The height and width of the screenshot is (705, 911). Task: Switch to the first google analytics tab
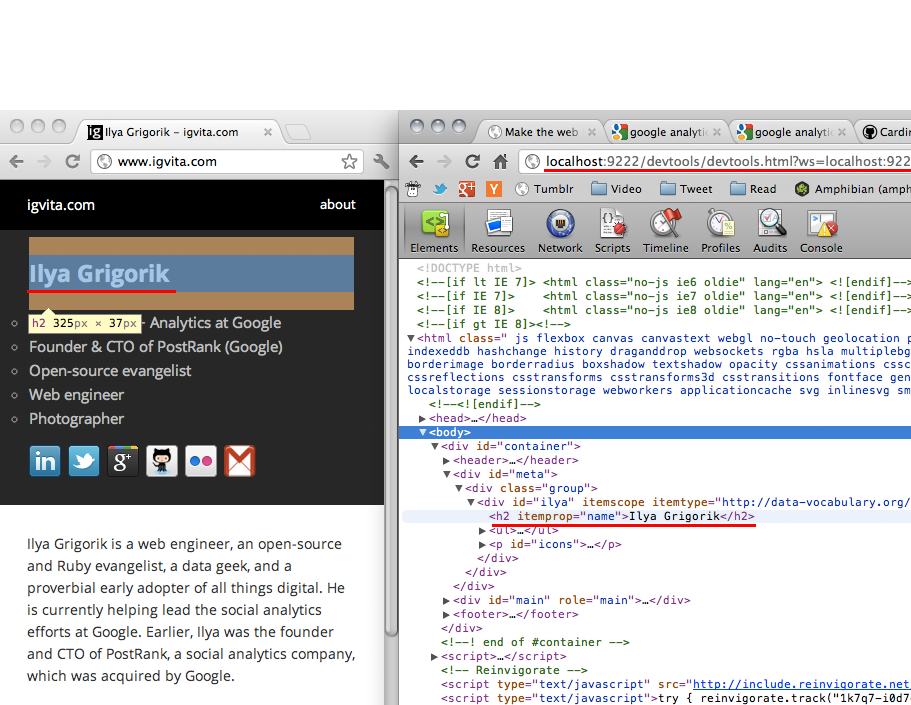[x=667, y=132]
